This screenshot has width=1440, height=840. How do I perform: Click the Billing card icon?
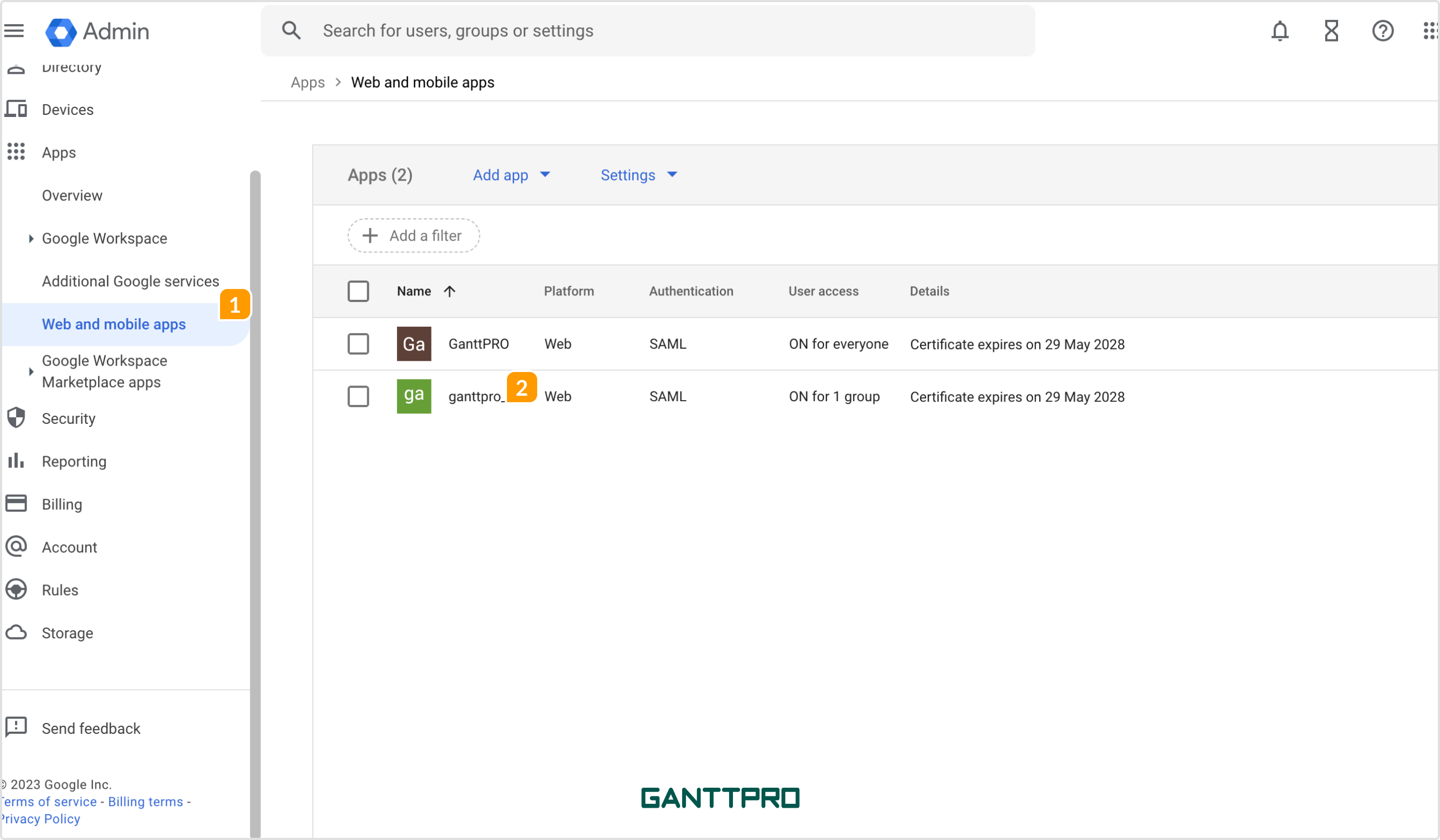[16, 504]
